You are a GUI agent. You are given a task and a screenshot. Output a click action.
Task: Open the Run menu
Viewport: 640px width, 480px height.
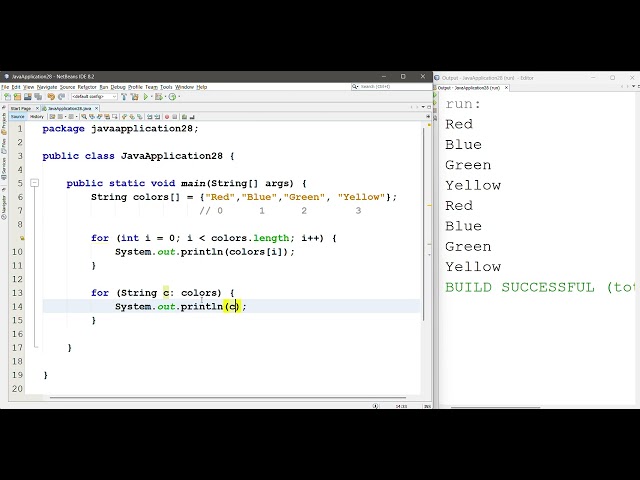click(104, 87)
